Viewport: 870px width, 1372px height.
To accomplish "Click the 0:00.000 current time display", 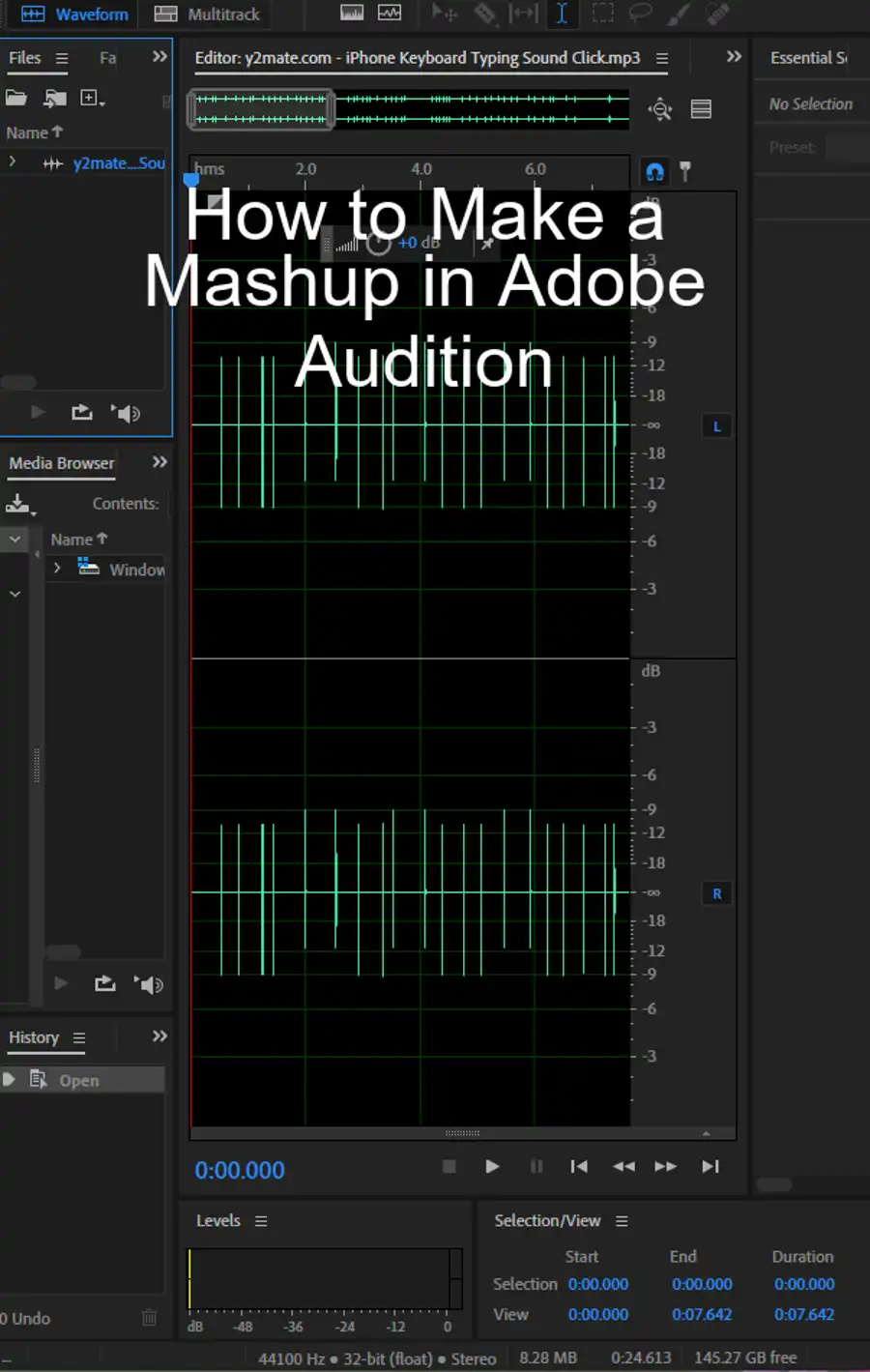I will [240, 1170].
